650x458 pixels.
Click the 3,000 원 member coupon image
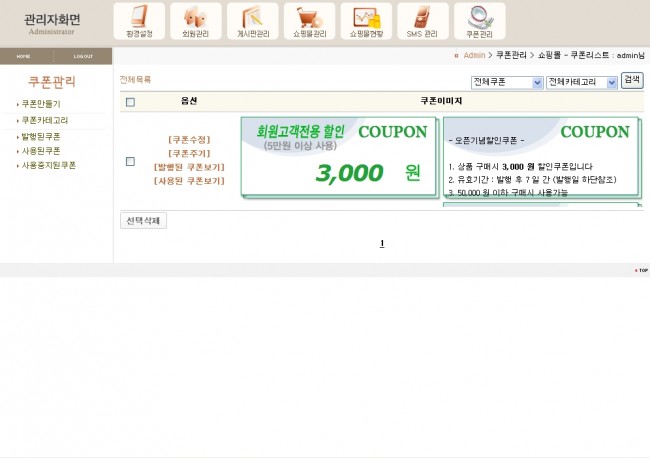click(340, 157)
